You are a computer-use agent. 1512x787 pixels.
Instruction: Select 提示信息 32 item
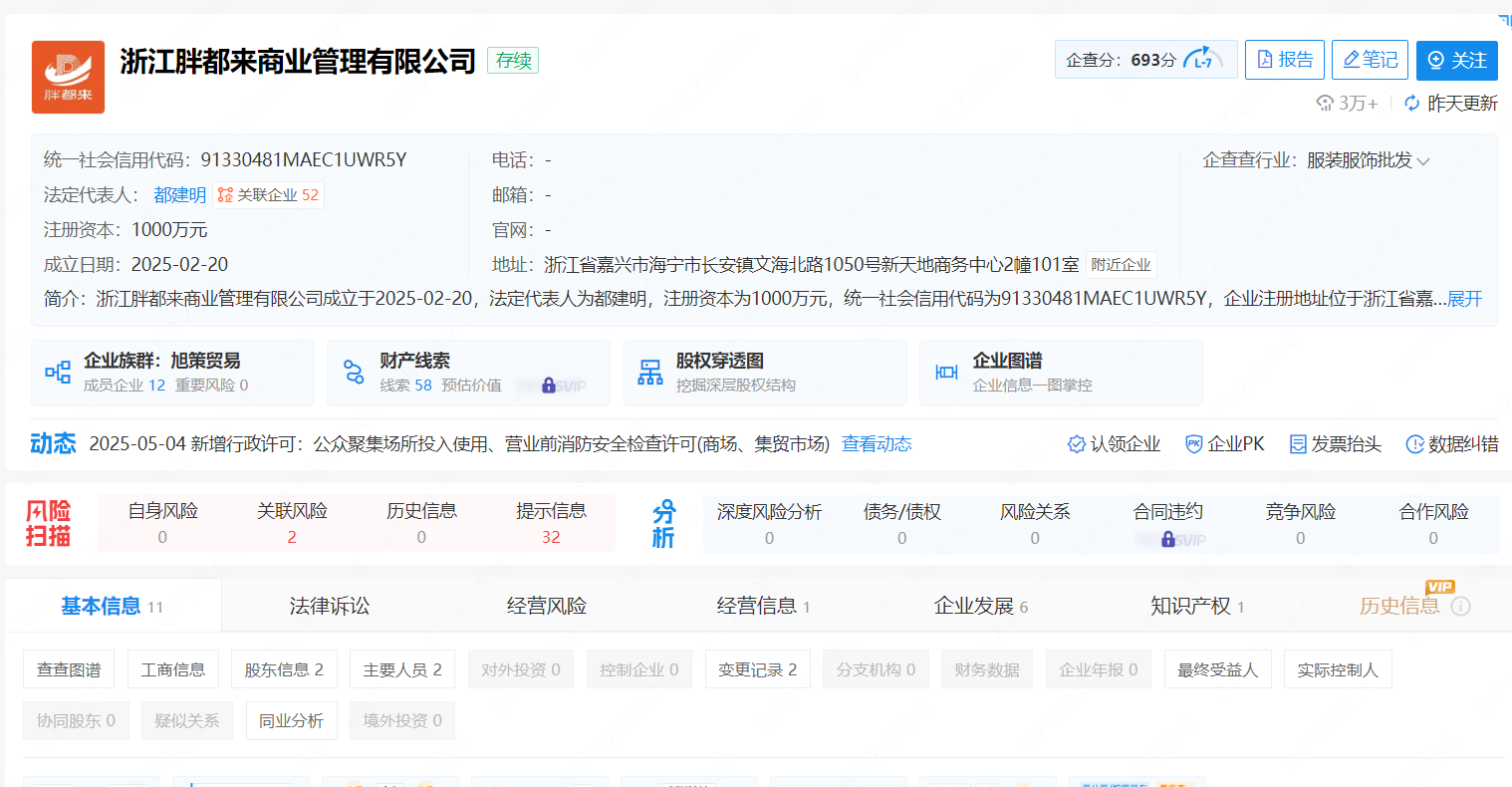551,523
